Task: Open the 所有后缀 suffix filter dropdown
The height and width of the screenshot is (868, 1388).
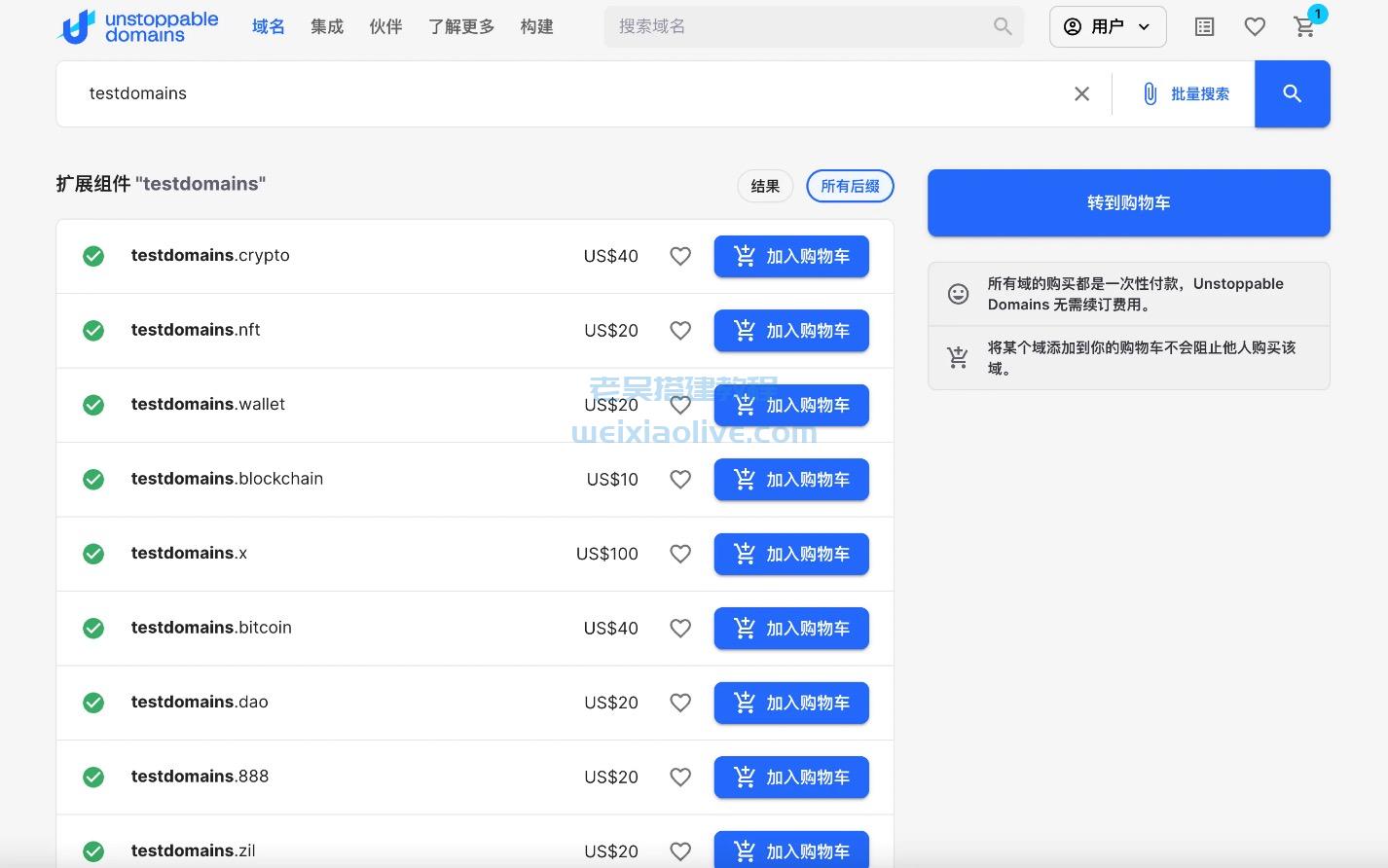Action: coord(849,186)
